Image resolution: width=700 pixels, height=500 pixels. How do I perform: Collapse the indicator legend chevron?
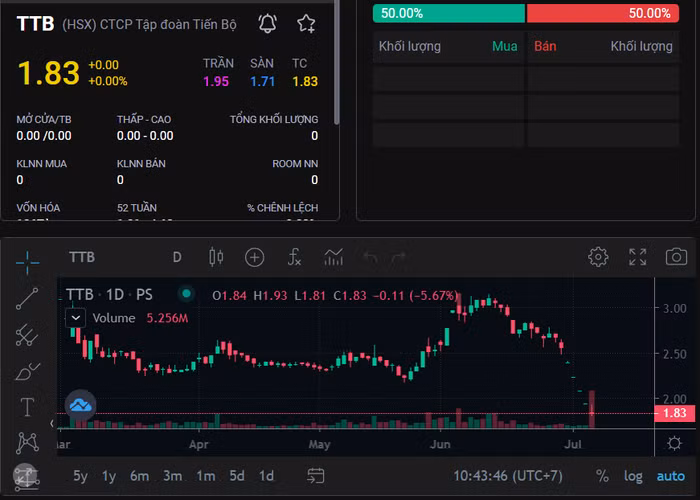click(75, 318)
